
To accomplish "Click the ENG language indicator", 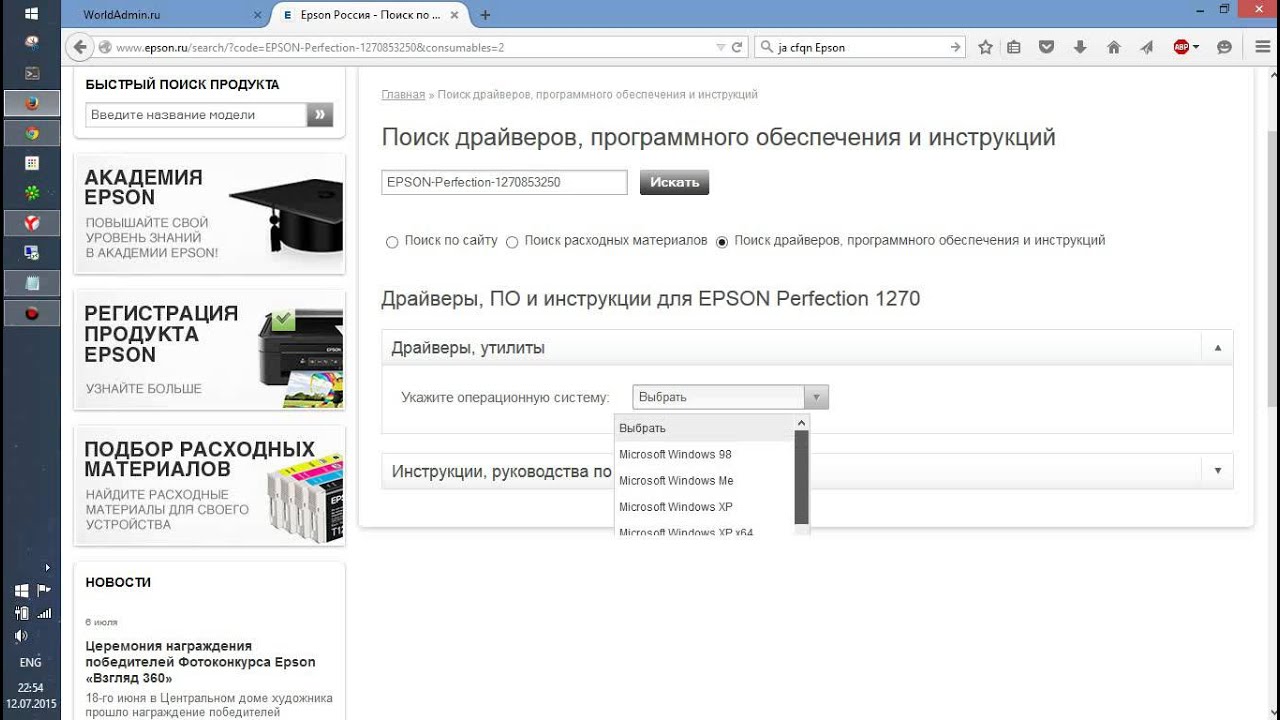I will (31, 662).
